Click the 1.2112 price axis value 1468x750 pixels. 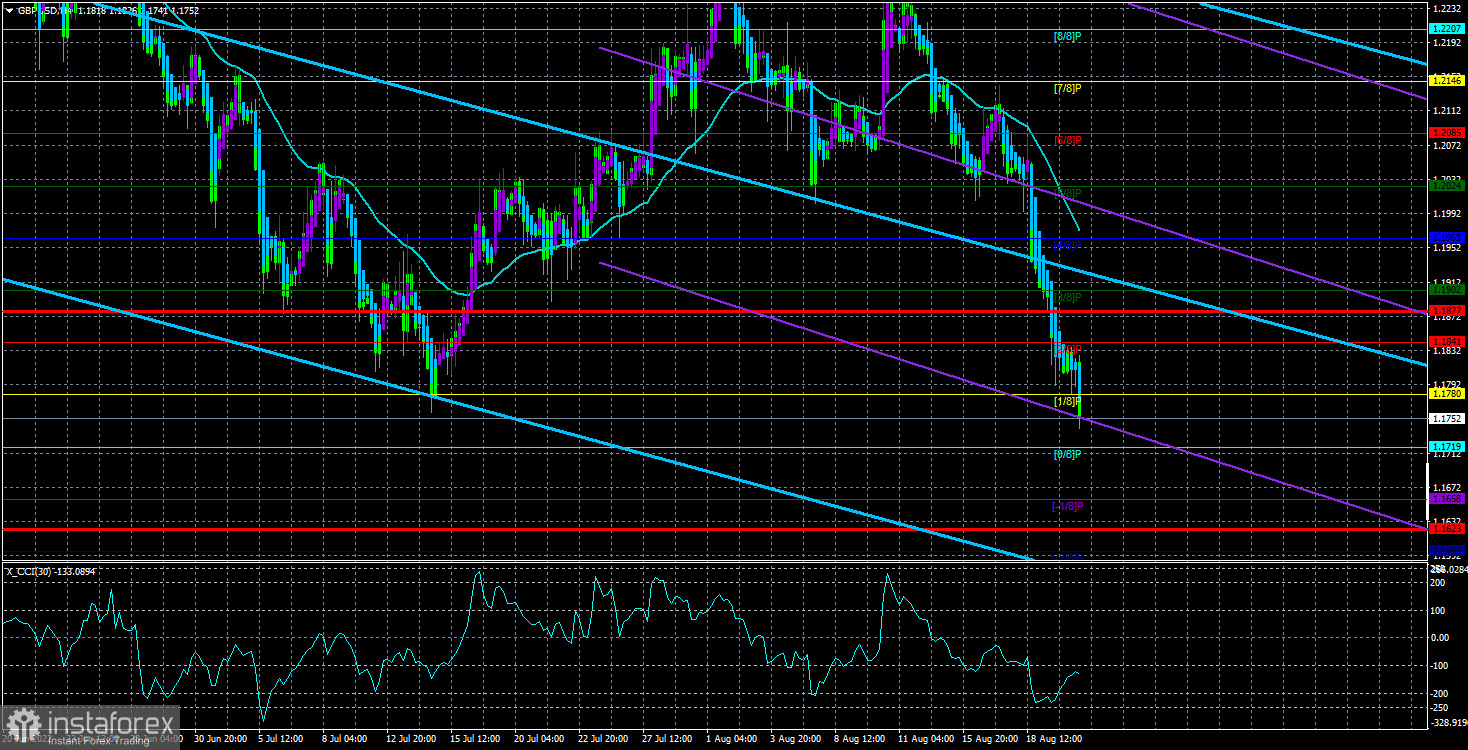pos(1447,111)
